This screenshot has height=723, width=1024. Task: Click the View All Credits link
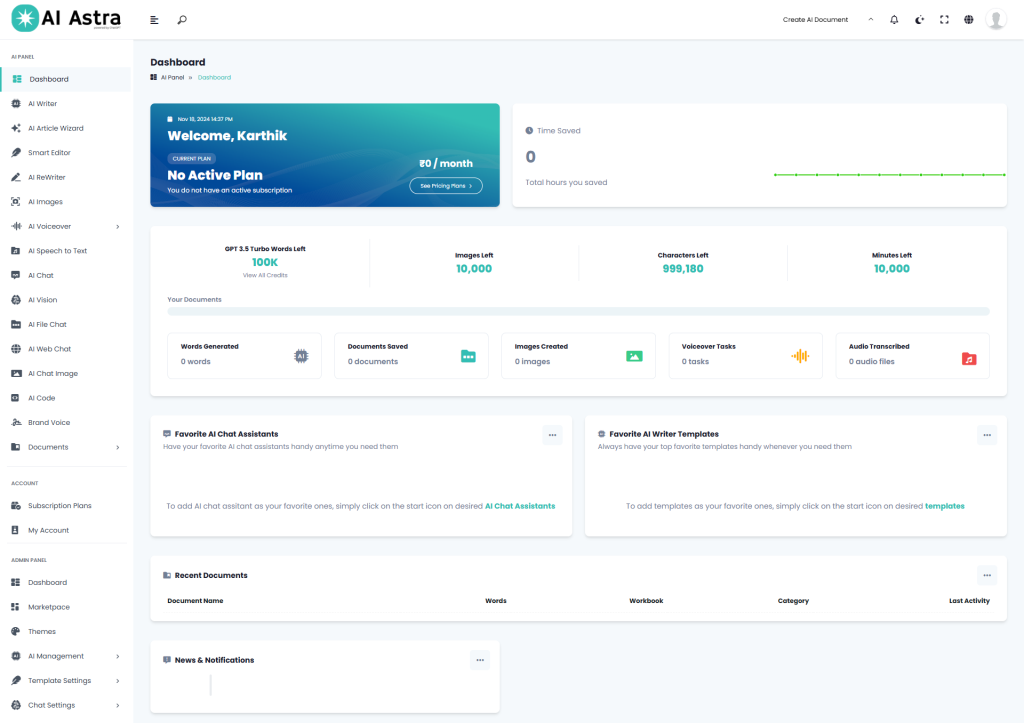tap(265, 275)
